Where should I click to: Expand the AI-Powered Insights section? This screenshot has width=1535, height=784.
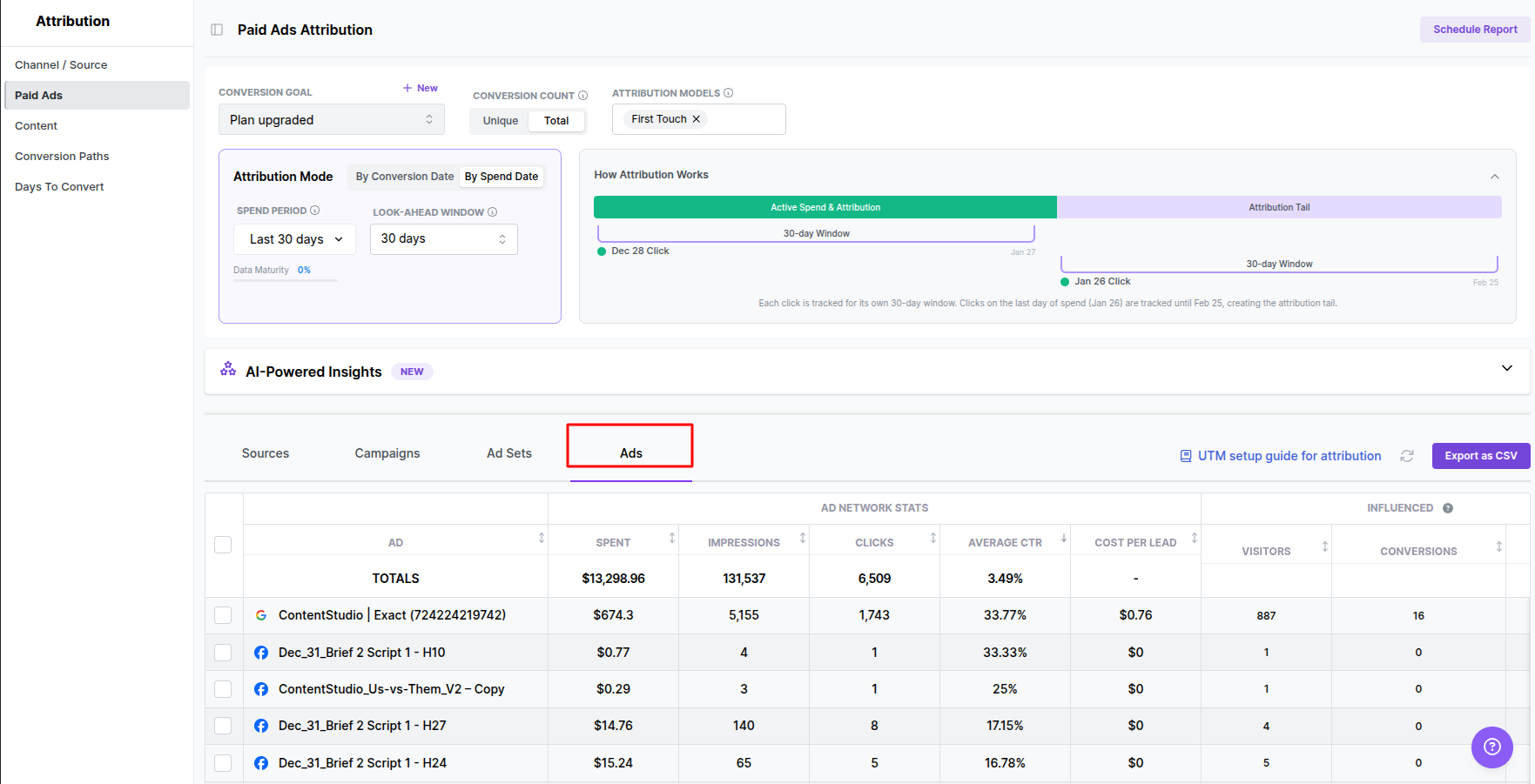[1506, 368]
